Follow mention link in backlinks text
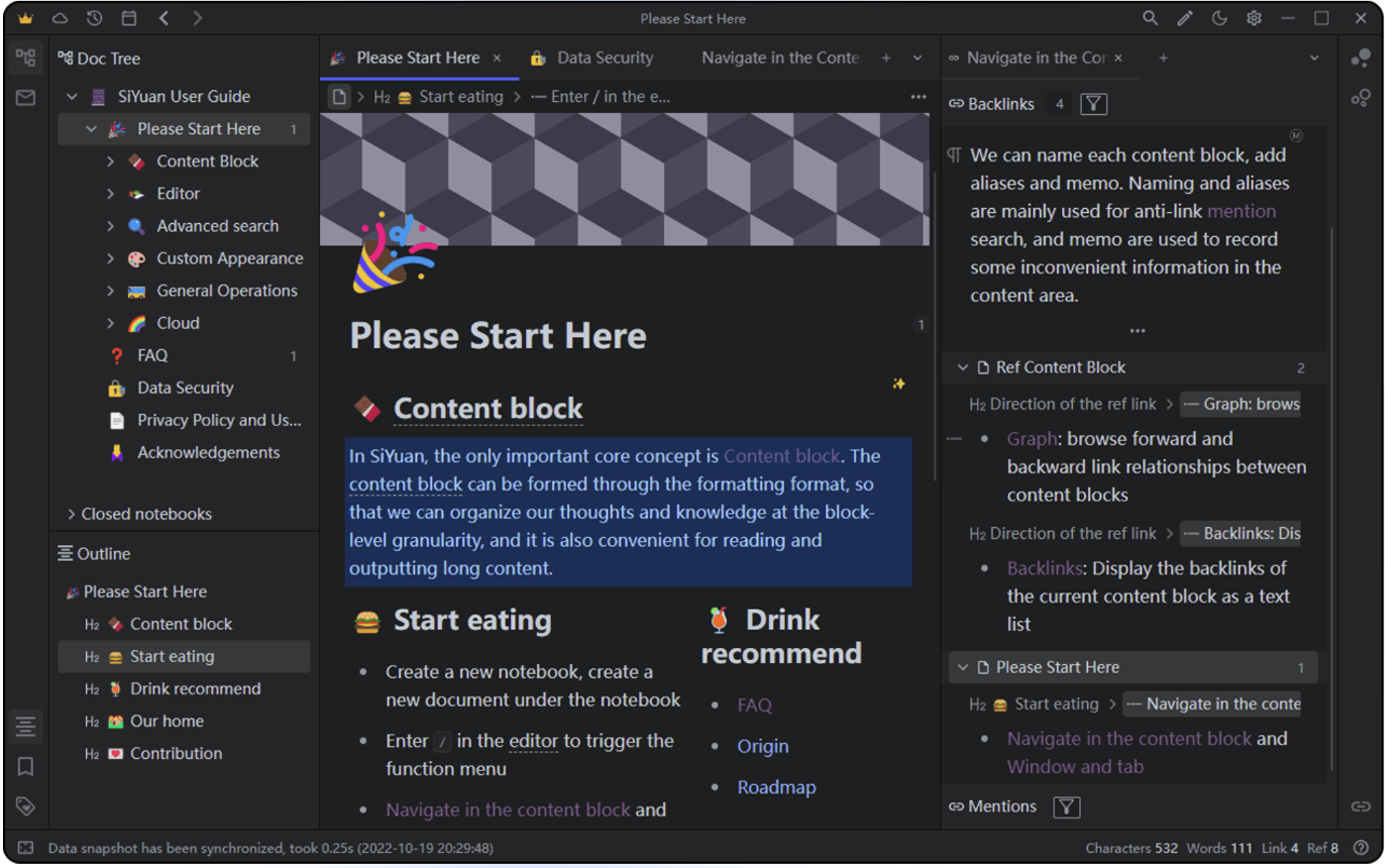Image resolution: width=1385 pixels, height=868 pixels. 1241,211
